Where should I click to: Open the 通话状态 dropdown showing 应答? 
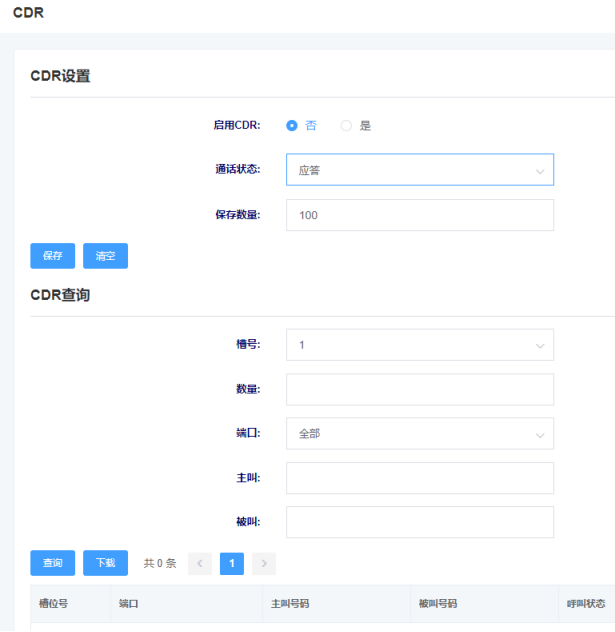[x=420, y=170]
